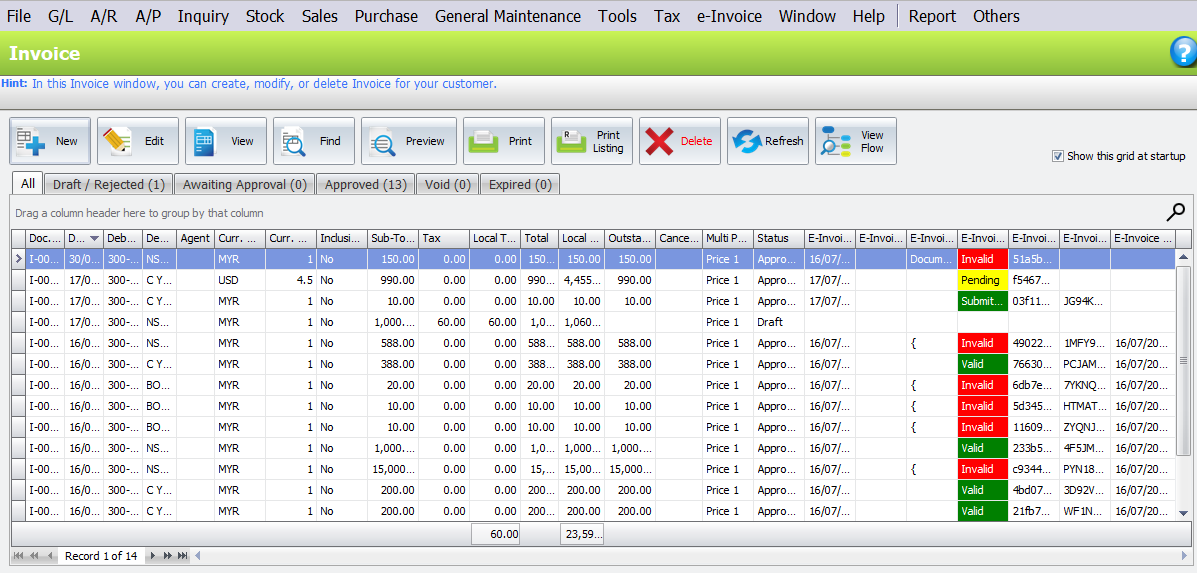Print the selected invoice
The width and height of the screenshot is (1197, 573).
(485, 141)
